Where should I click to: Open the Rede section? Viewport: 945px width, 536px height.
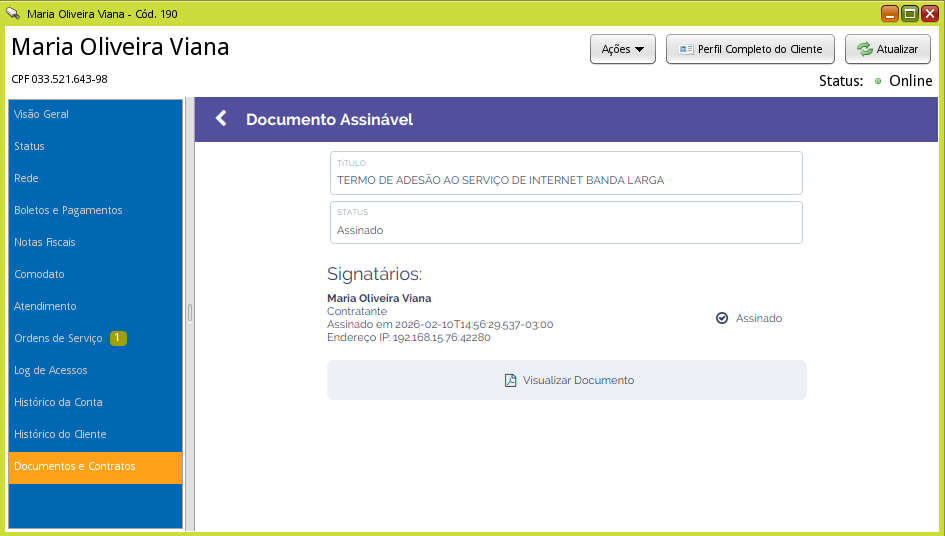95,178
